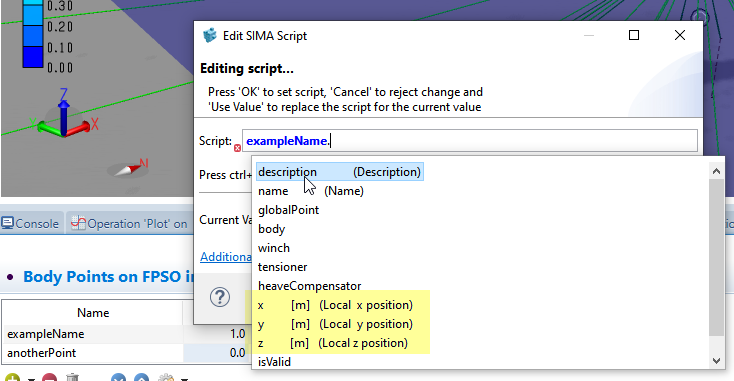Click the trash can delete icon
The image size is (734, 381).
tap(73, 377)
